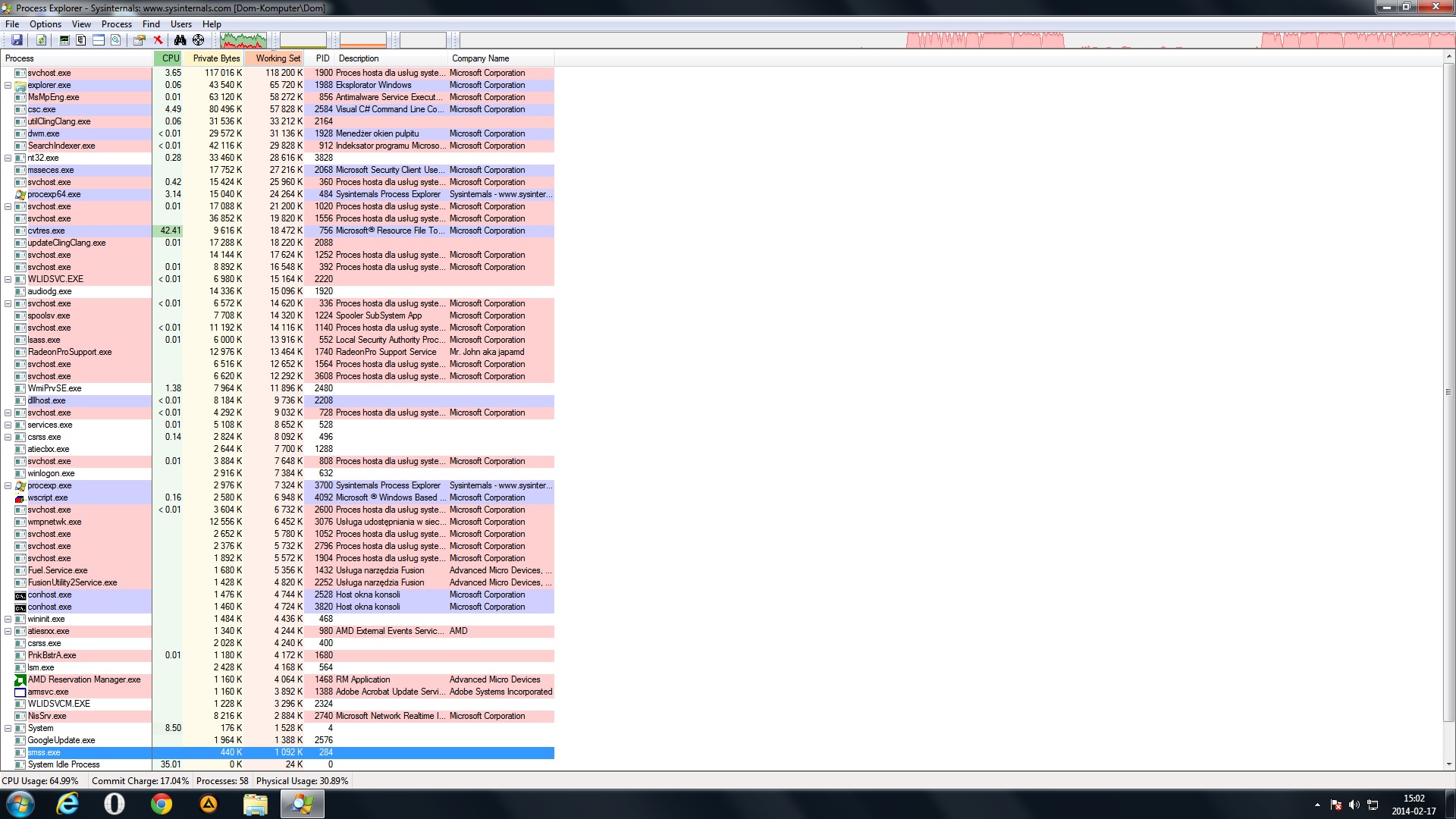
Task: Click the binoculars Find Handle icon
Action: pyautogui.click(x=180, y=40)
